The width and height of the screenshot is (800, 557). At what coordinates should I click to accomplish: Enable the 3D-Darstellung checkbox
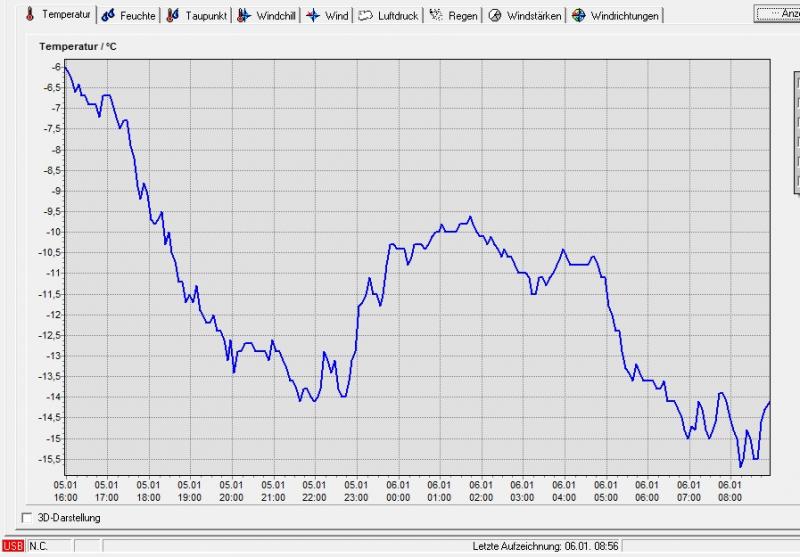[x=27, y=518]
